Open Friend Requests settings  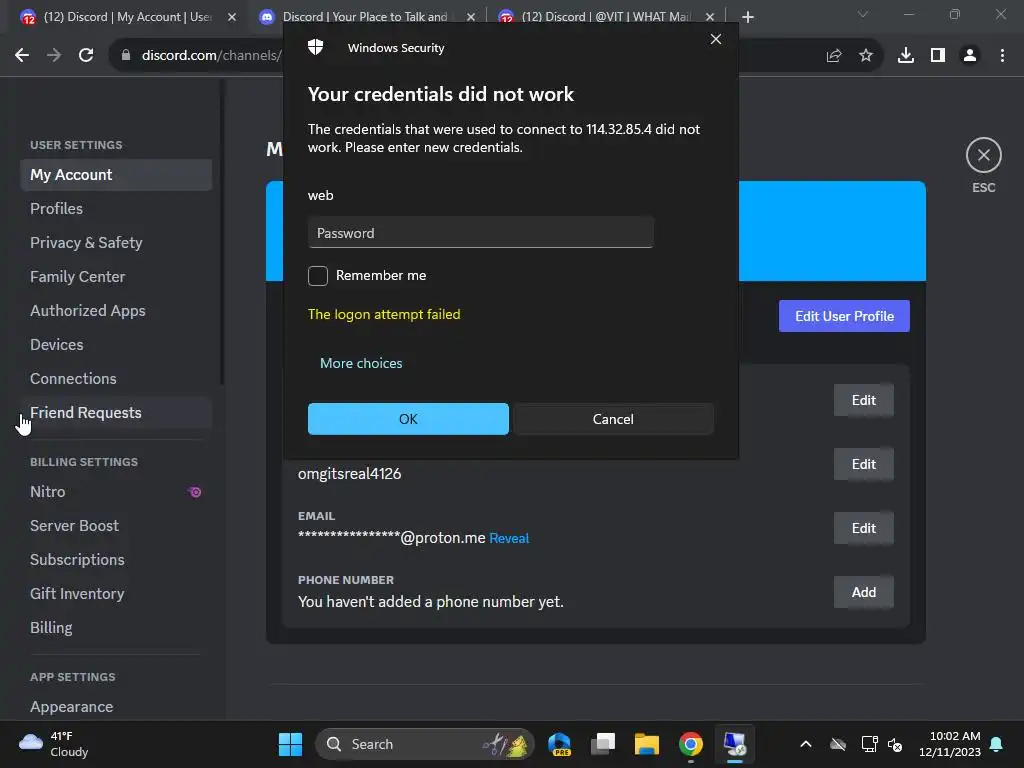pyautogui.click(x=116, y=413)
